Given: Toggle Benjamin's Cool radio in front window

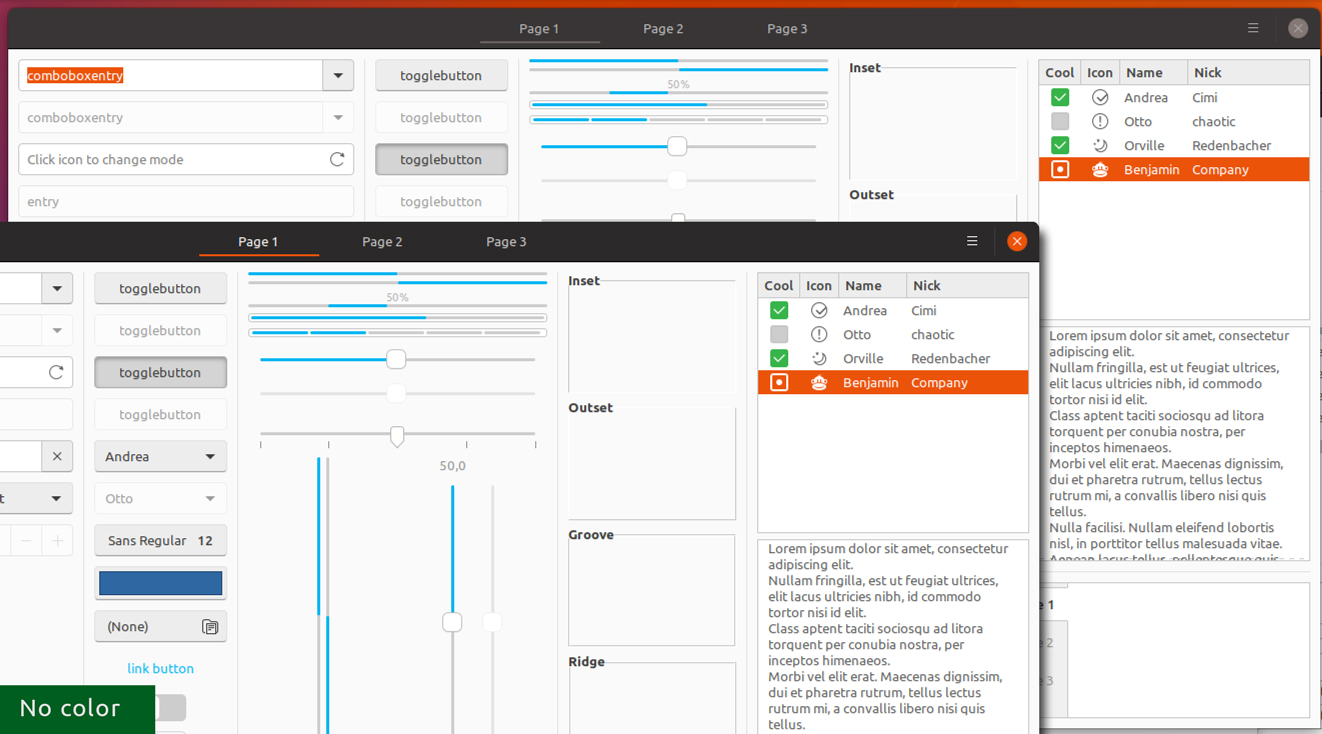Looking at the screenshot, I should click(x=779, y=382).
